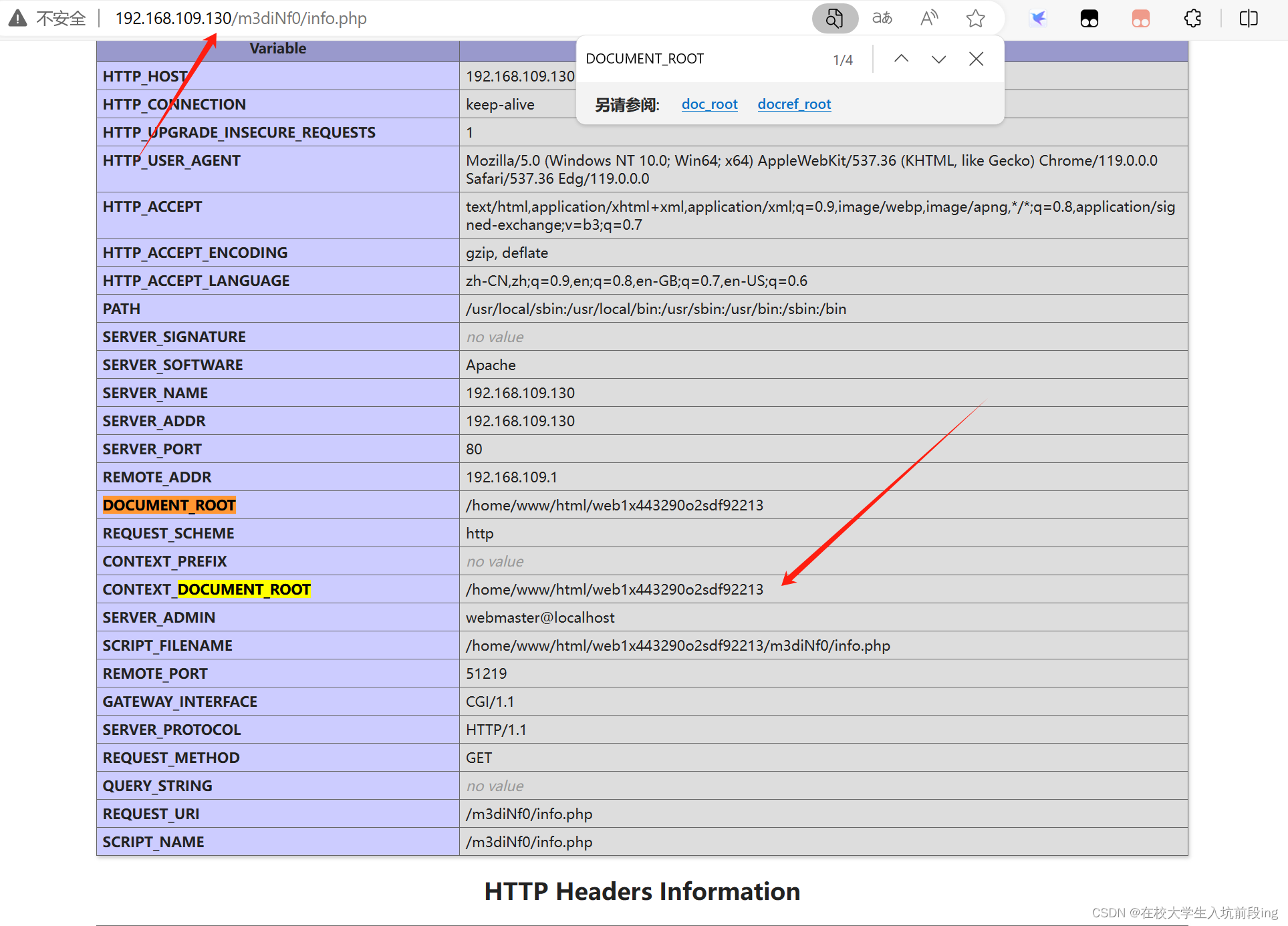1288x926 pixels.
Task: Open the translate page icon
Action: pos(882,18)
